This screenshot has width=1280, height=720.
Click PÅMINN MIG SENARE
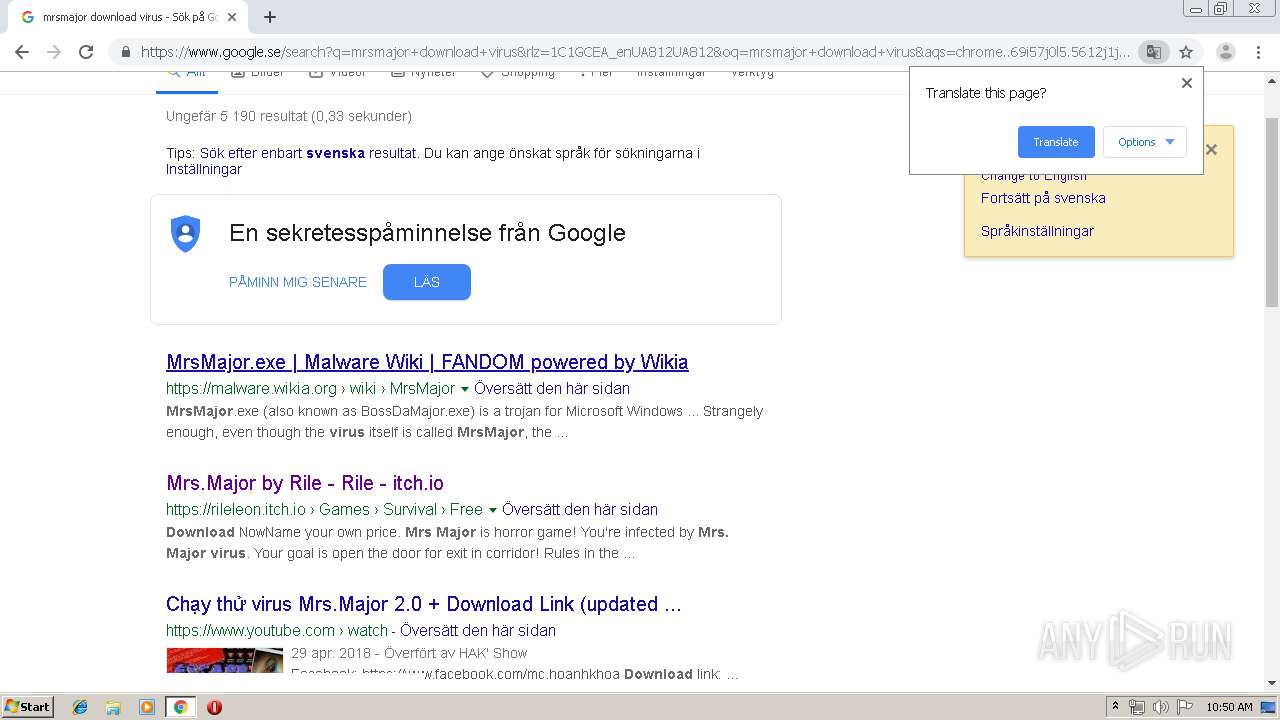click(298, 282)
